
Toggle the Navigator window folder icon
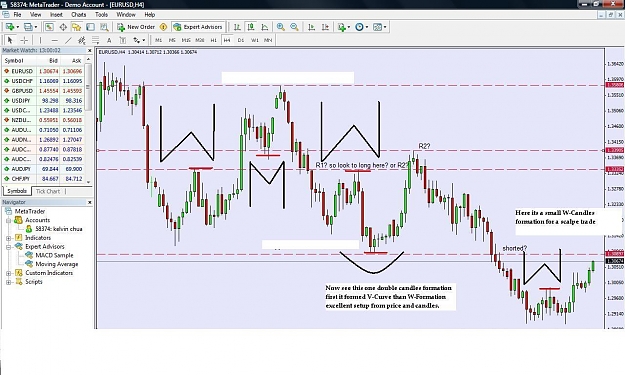77,27
